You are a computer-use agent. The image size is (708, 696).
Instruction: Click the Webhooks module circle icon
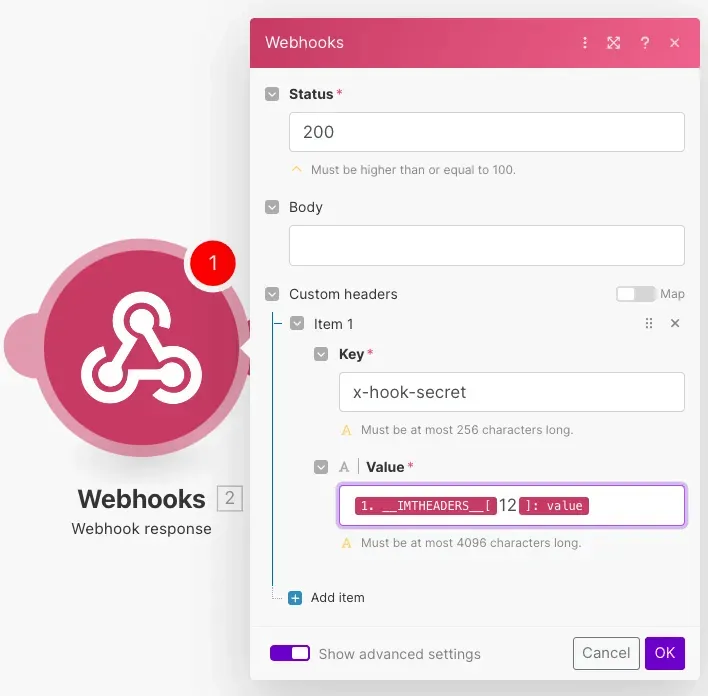141,347
